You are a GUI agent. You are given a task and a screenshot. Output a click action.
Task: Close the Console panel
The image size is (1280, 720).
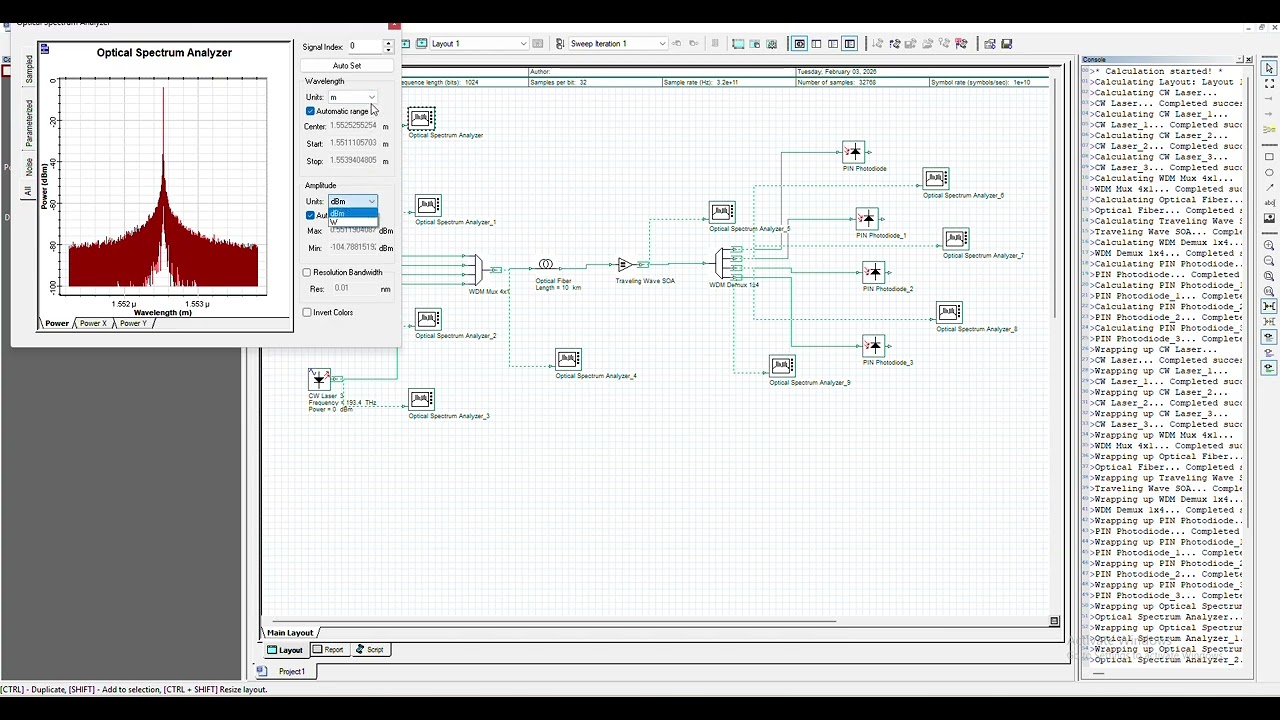tap(1249, 59)
